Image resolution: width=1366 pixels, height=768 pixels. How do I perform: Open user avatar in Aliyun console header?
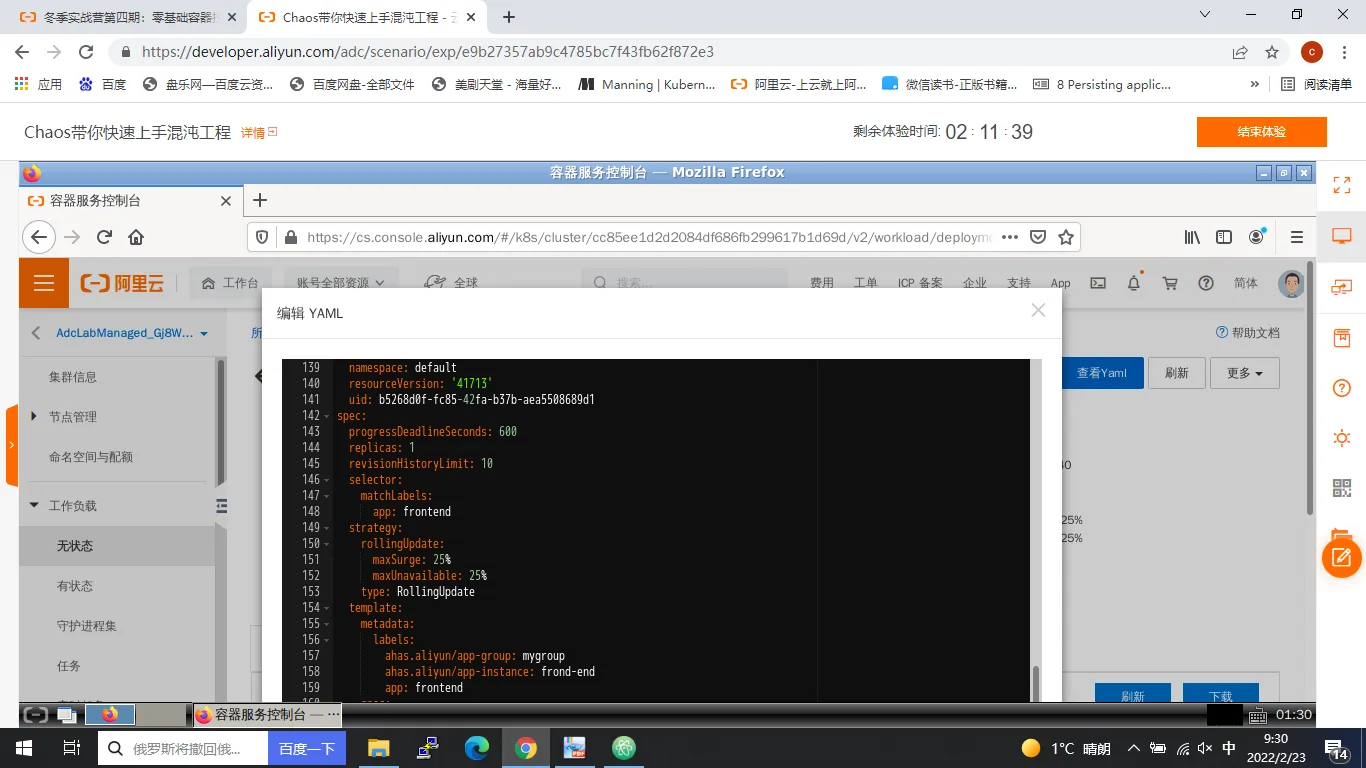click(x=1291, y=283)
